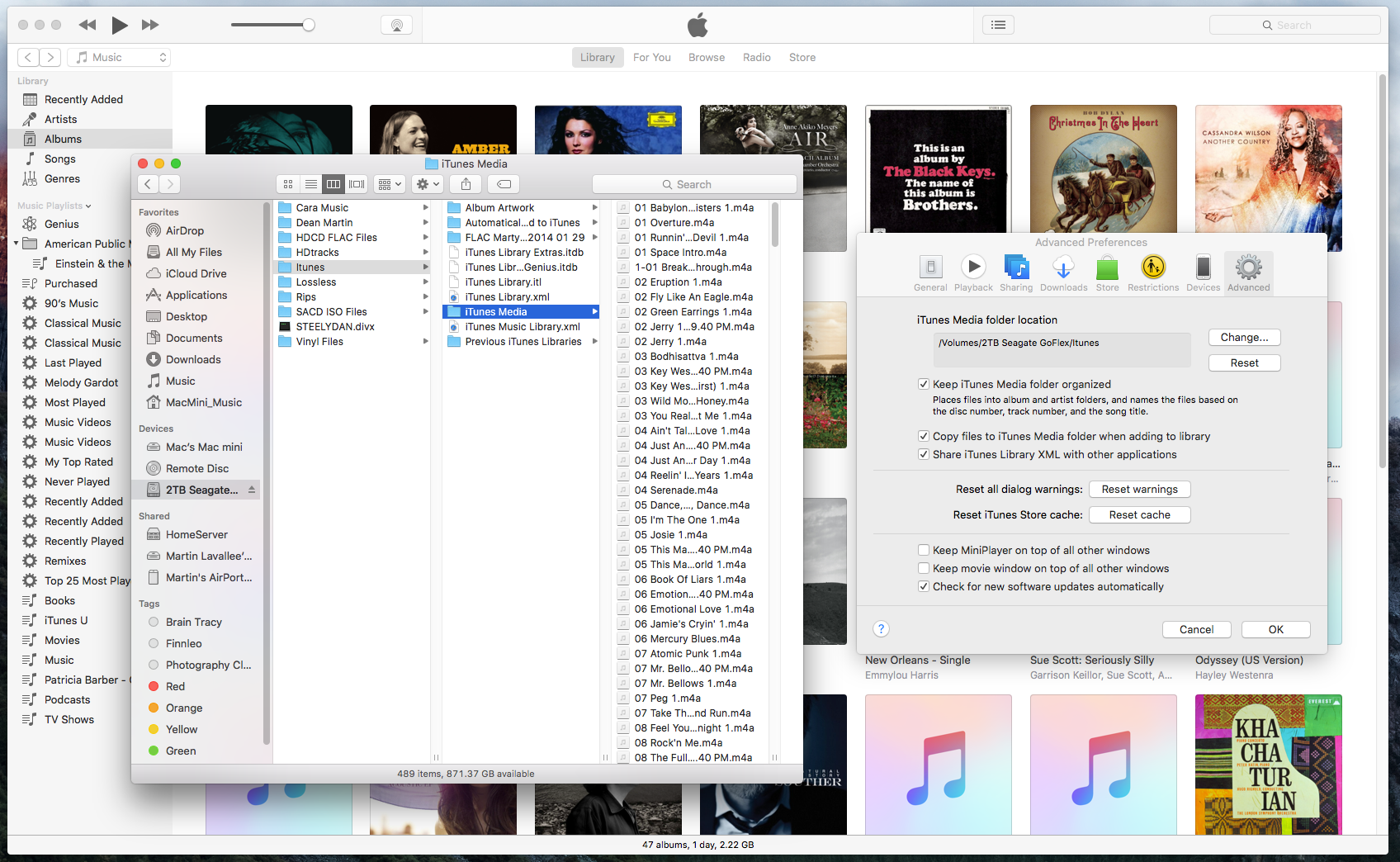Click the Reset warnings button
Screen dimensions: 1400x862
tap(1139, 489)
